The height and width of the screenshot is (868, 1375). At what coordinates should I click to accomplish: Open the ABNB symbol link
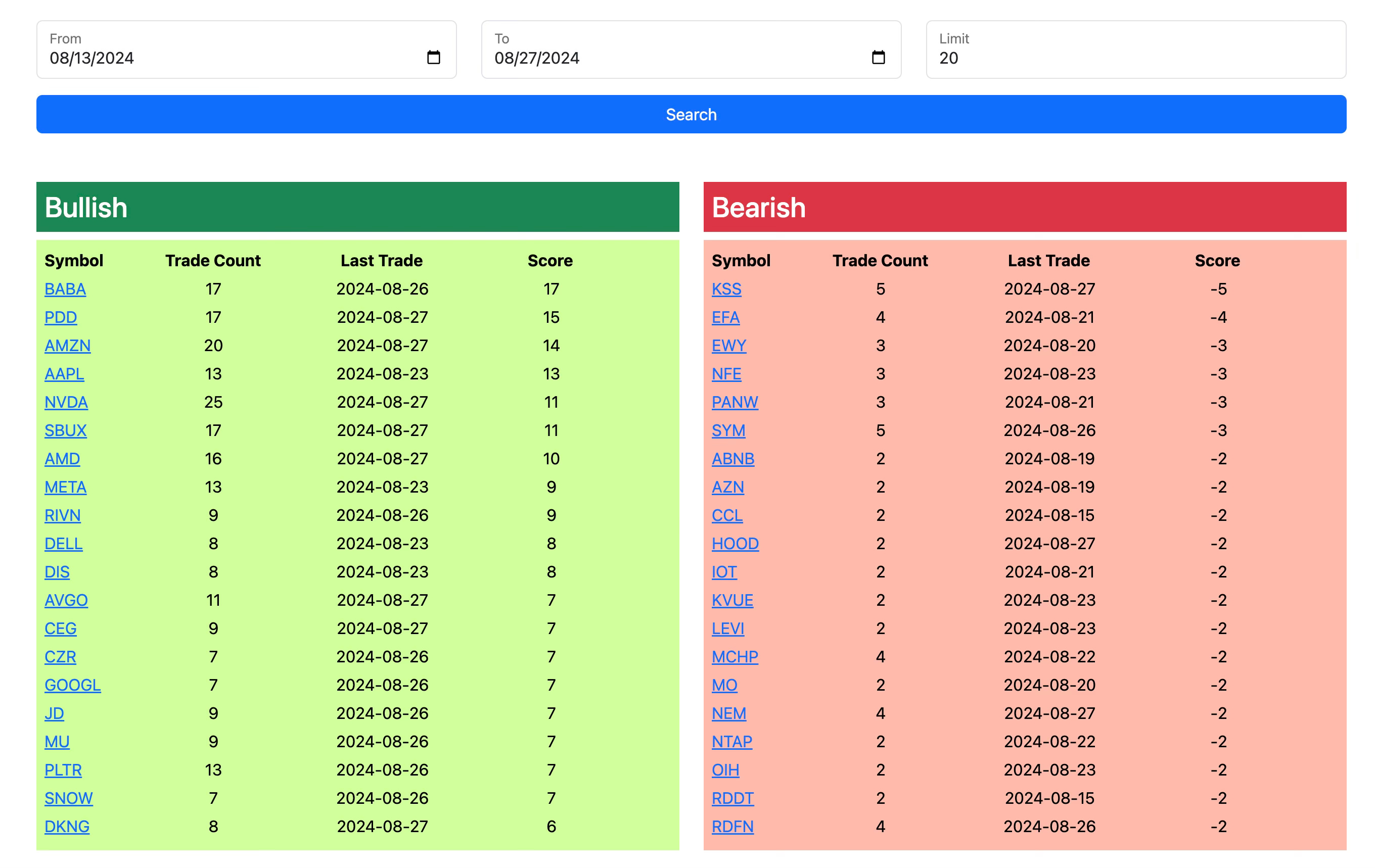click(x=733, y=459)
